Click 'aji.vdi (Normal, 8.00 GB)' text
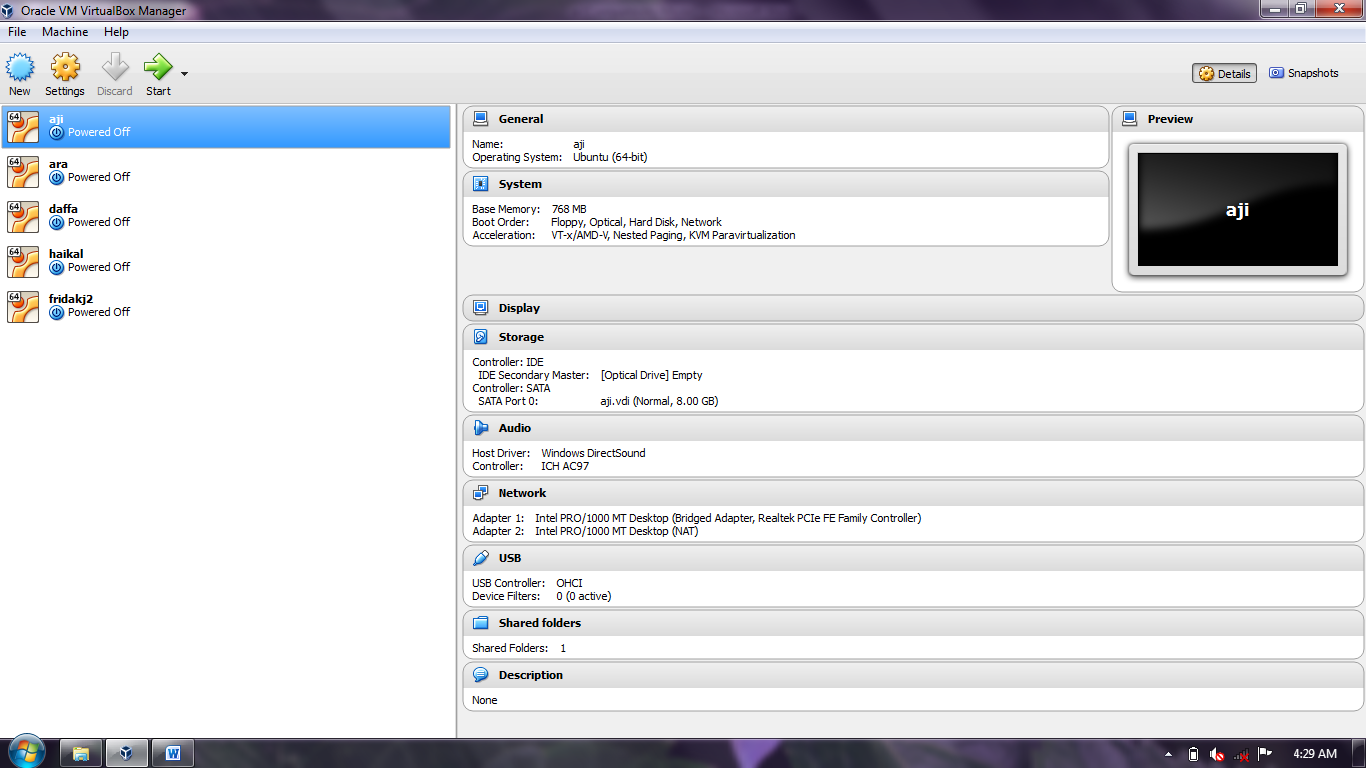The width and height of the screenshot is (1366, 768). coord(659,401)
